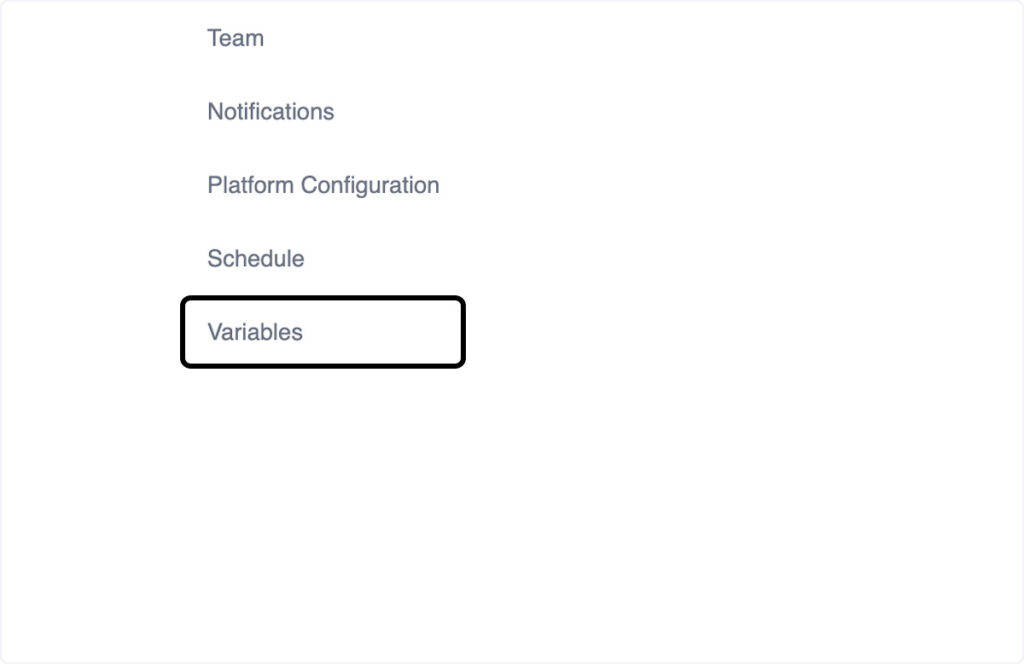Navigate to the Team page
The height and width of the screenshot is (664, 1024).
pos(235,39)
